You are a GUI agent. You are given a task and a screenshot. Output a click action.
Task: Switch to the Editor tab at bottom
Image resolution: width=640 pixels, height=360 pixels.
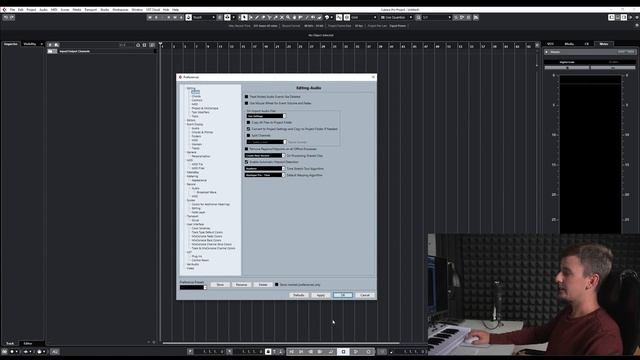coord(28,343)
